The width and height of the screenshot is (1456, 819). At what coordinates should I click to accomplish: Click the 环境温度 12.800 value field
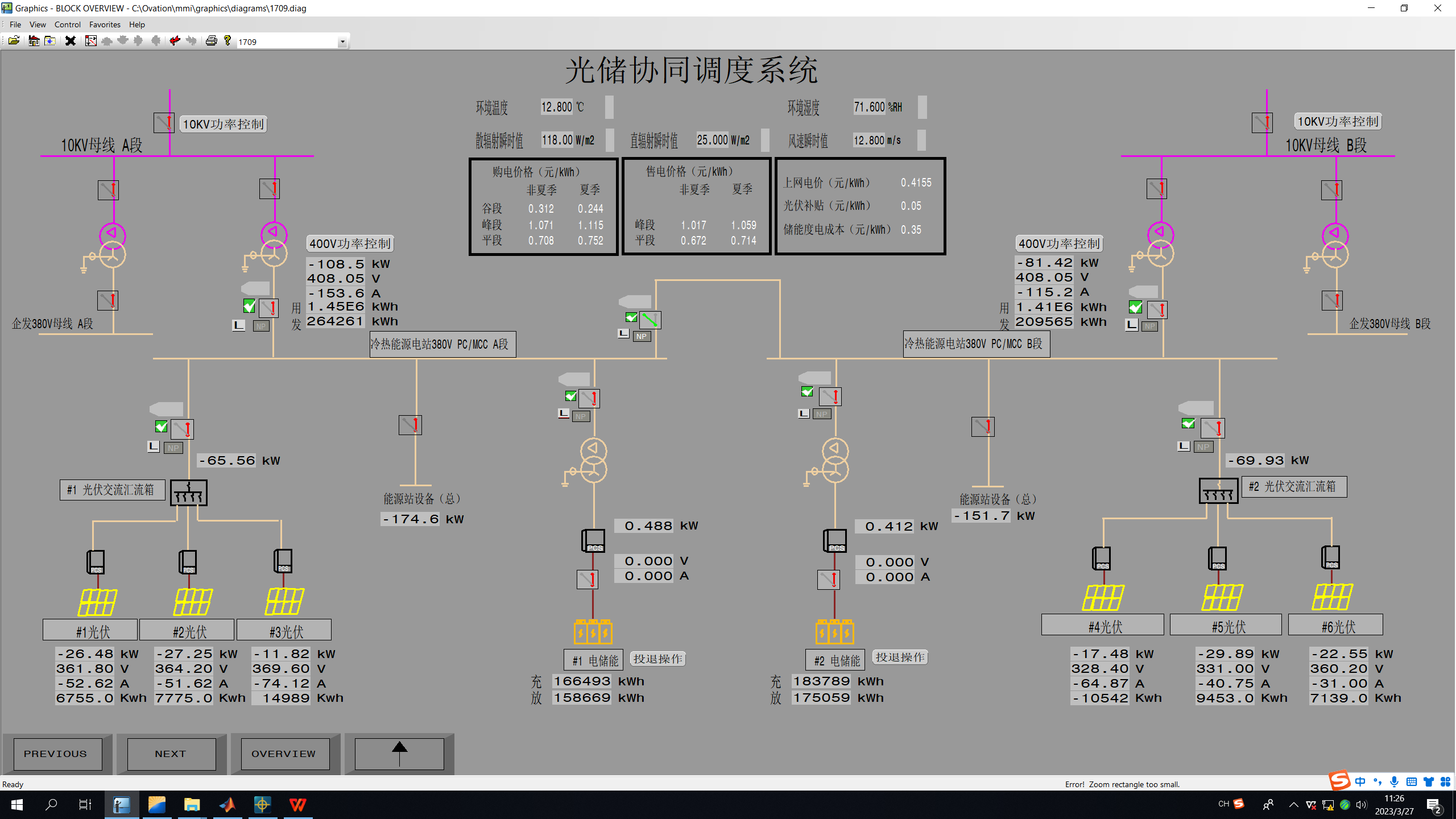557,107
